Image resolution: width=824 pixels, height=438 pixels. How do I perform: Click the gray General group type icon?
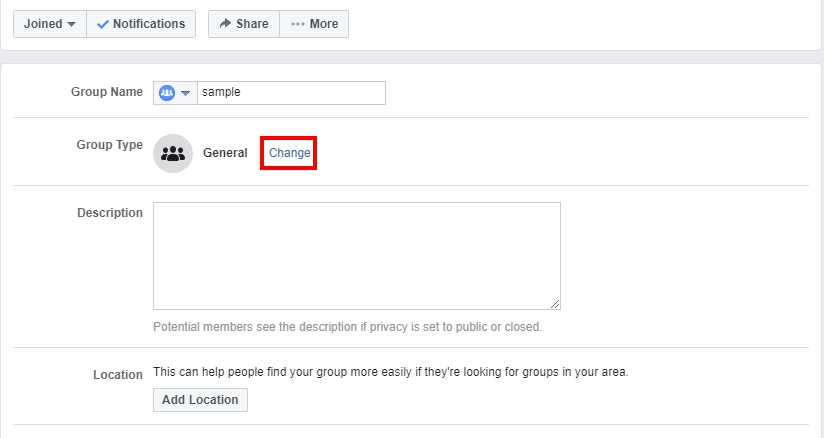pos(173,153)
